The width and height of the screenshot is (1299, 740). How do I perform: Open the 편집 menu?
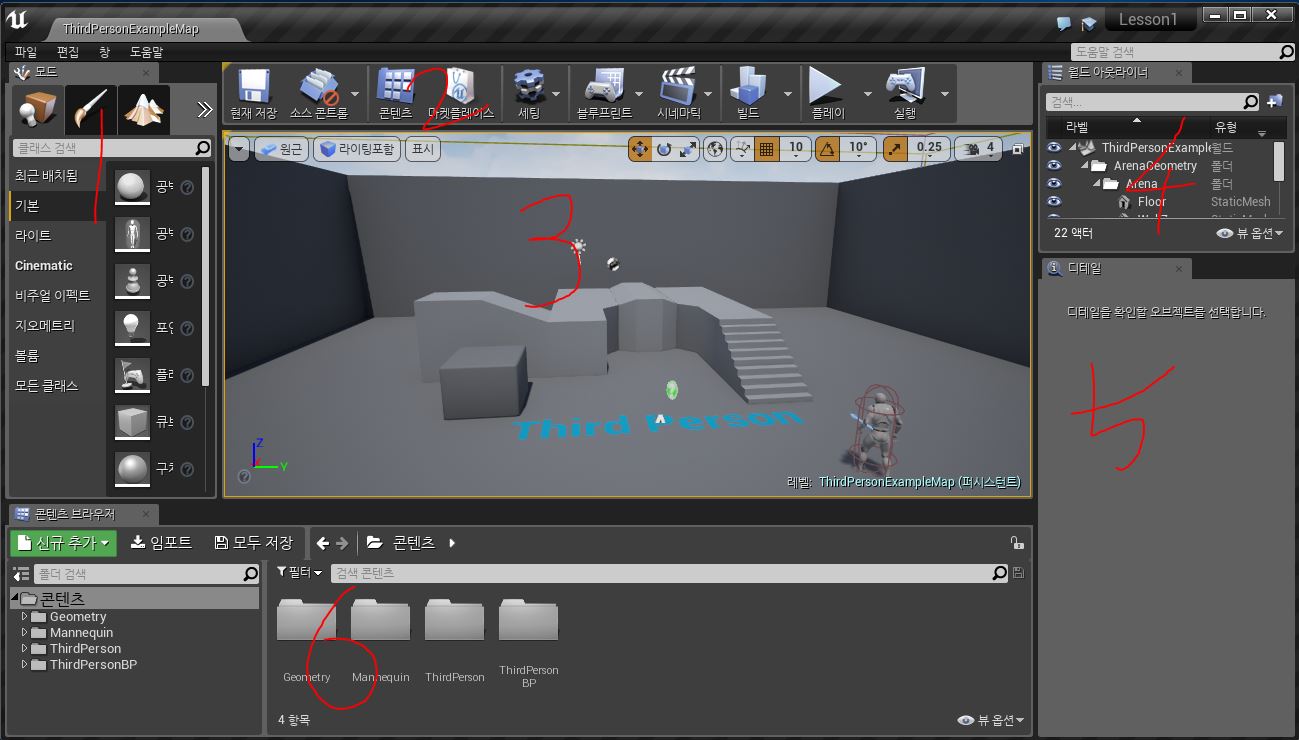(x=68, y=52)
